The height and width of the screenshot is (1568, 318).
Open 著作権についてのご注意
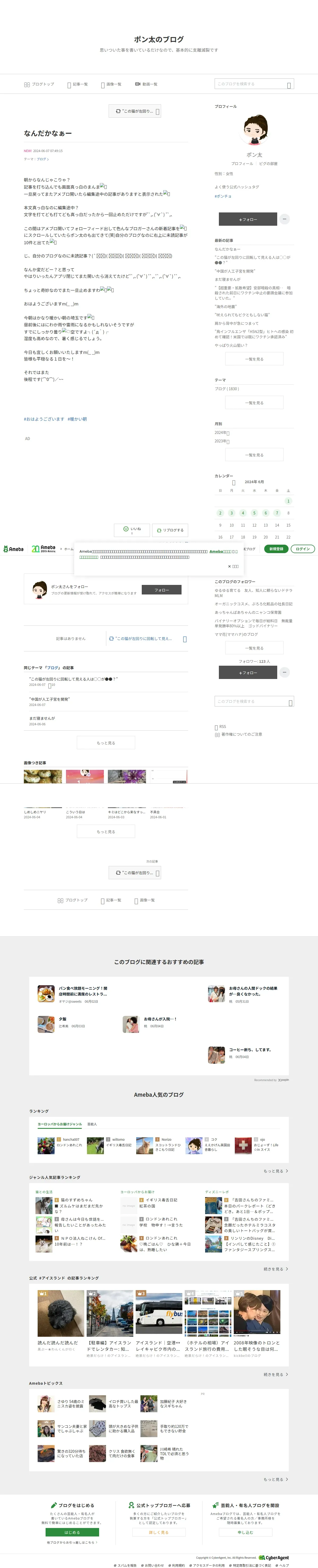coord(239,735)
